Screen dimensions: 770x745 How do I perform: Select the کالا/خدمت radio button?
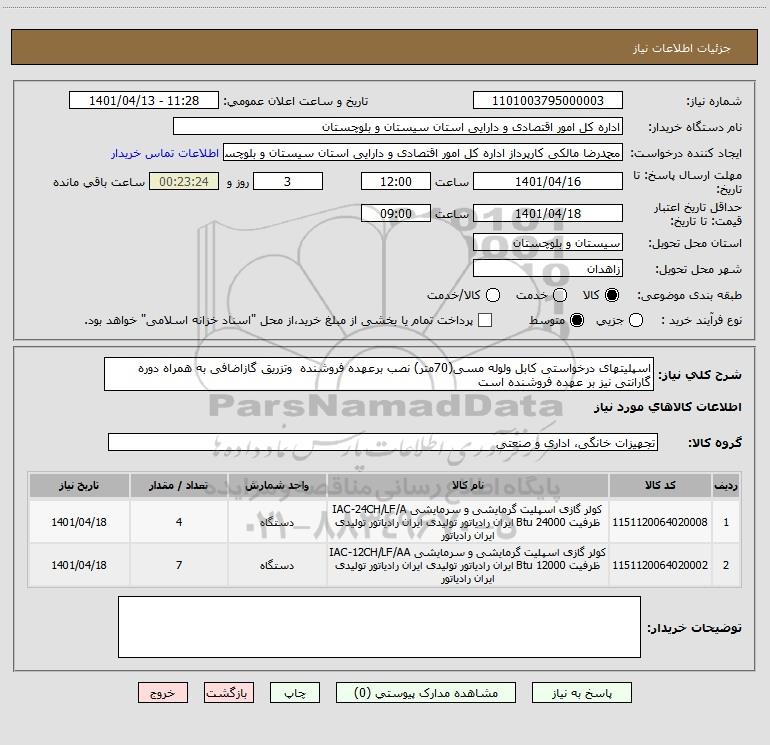493,295
